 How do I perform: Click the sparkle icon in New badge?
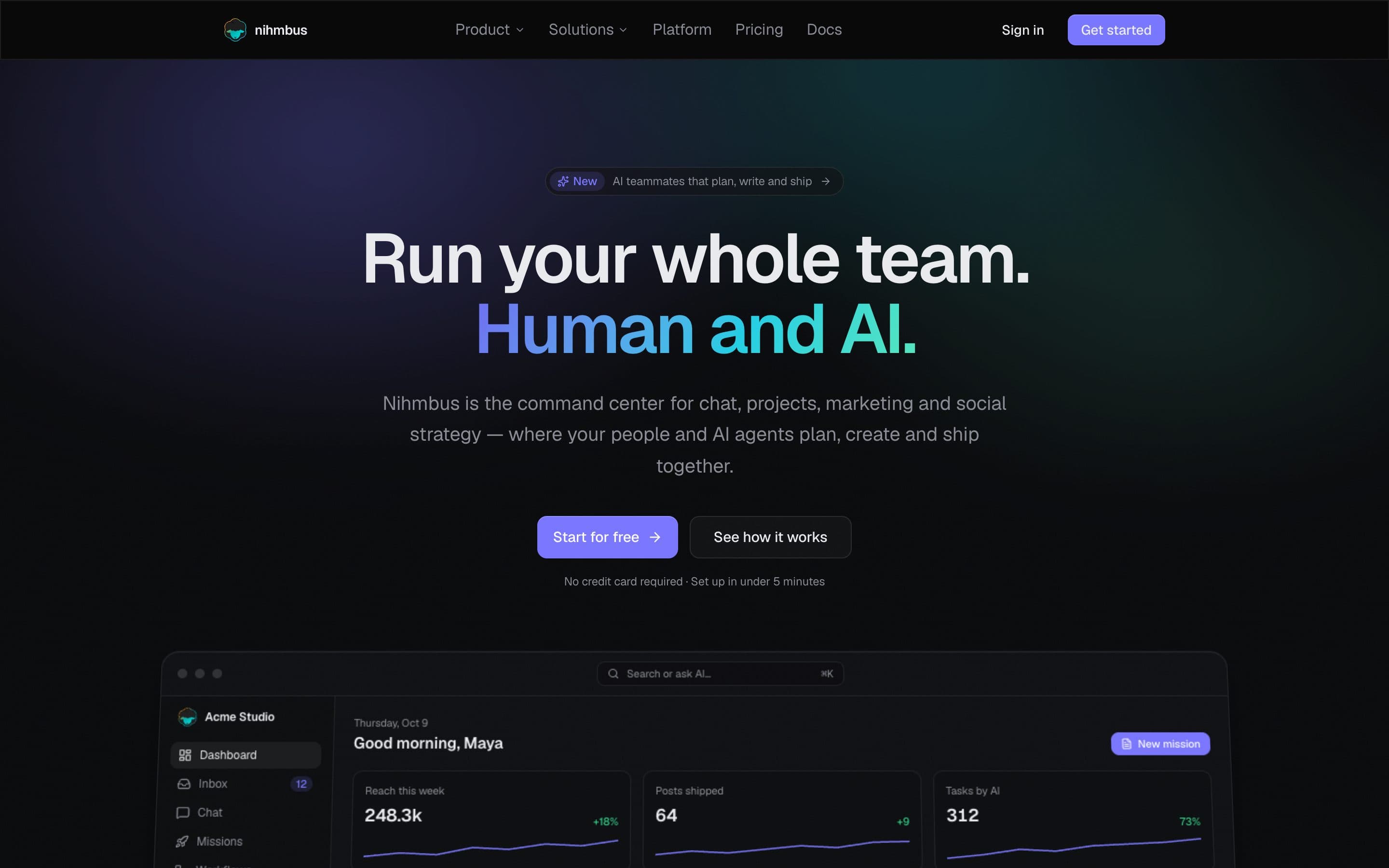(563, 181)
